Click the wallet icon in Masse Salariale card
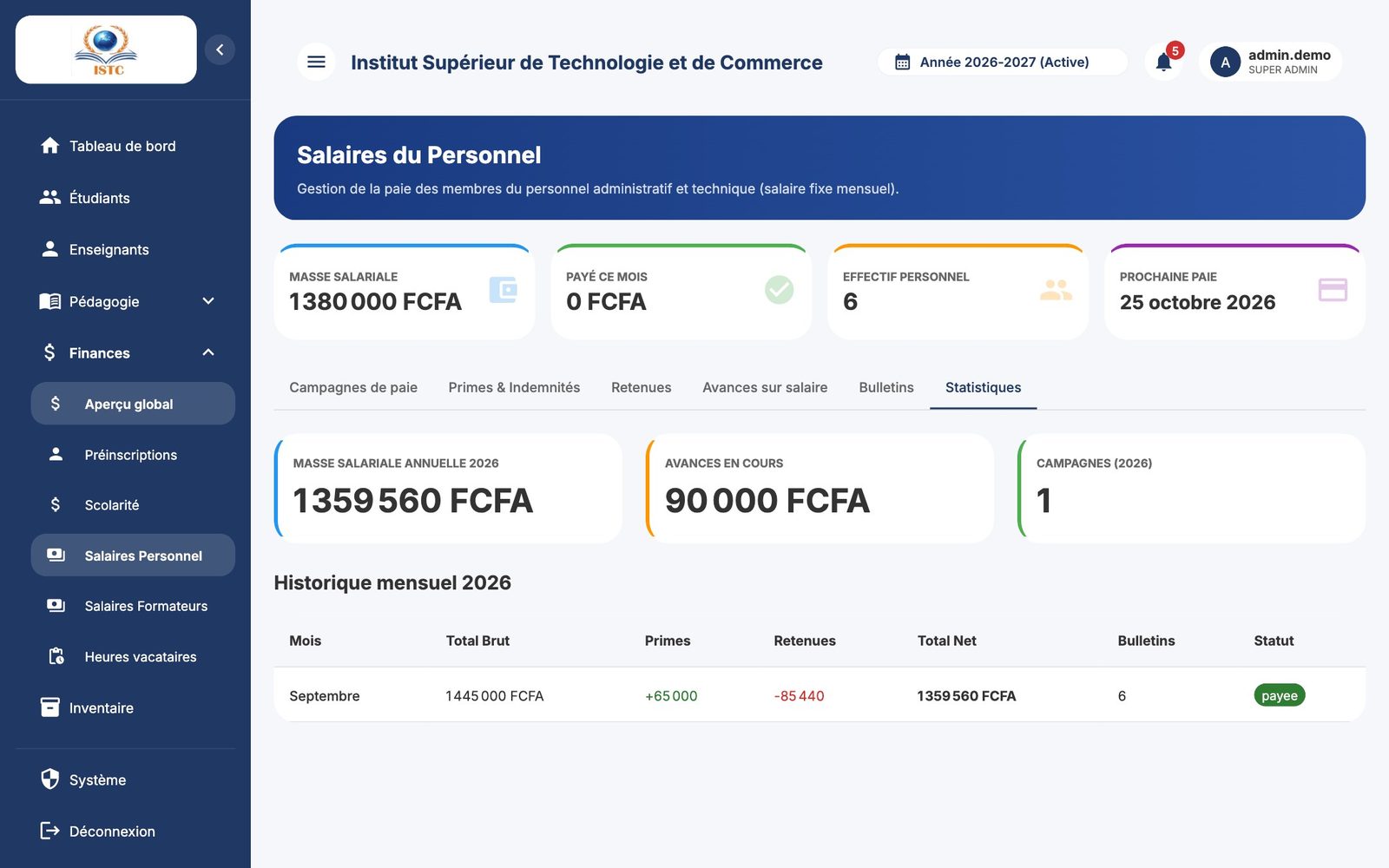 [503, 289]
